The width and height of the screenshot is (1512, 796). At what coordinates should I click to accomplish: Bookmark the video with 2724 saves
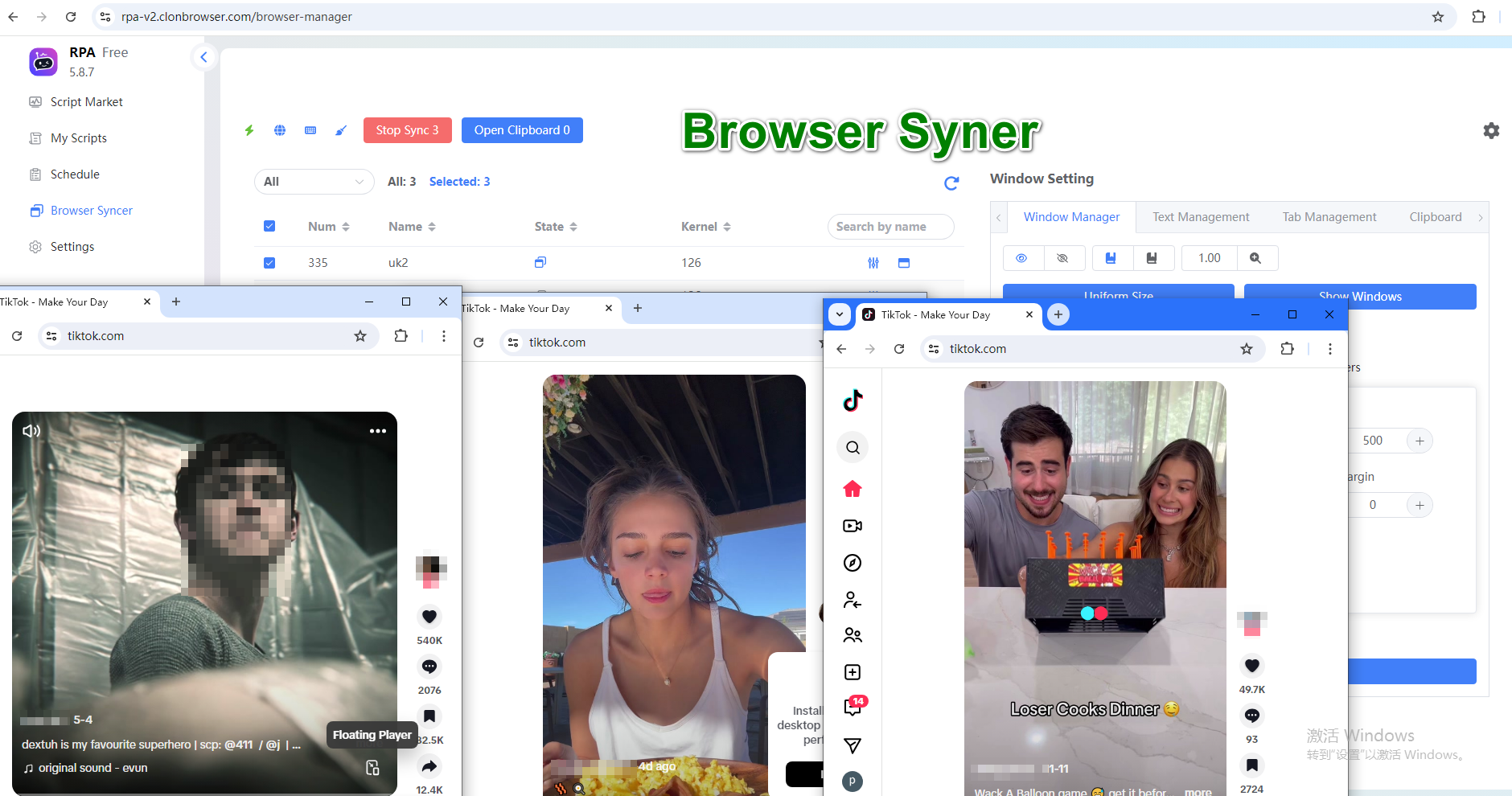(x=1252, y=765)
